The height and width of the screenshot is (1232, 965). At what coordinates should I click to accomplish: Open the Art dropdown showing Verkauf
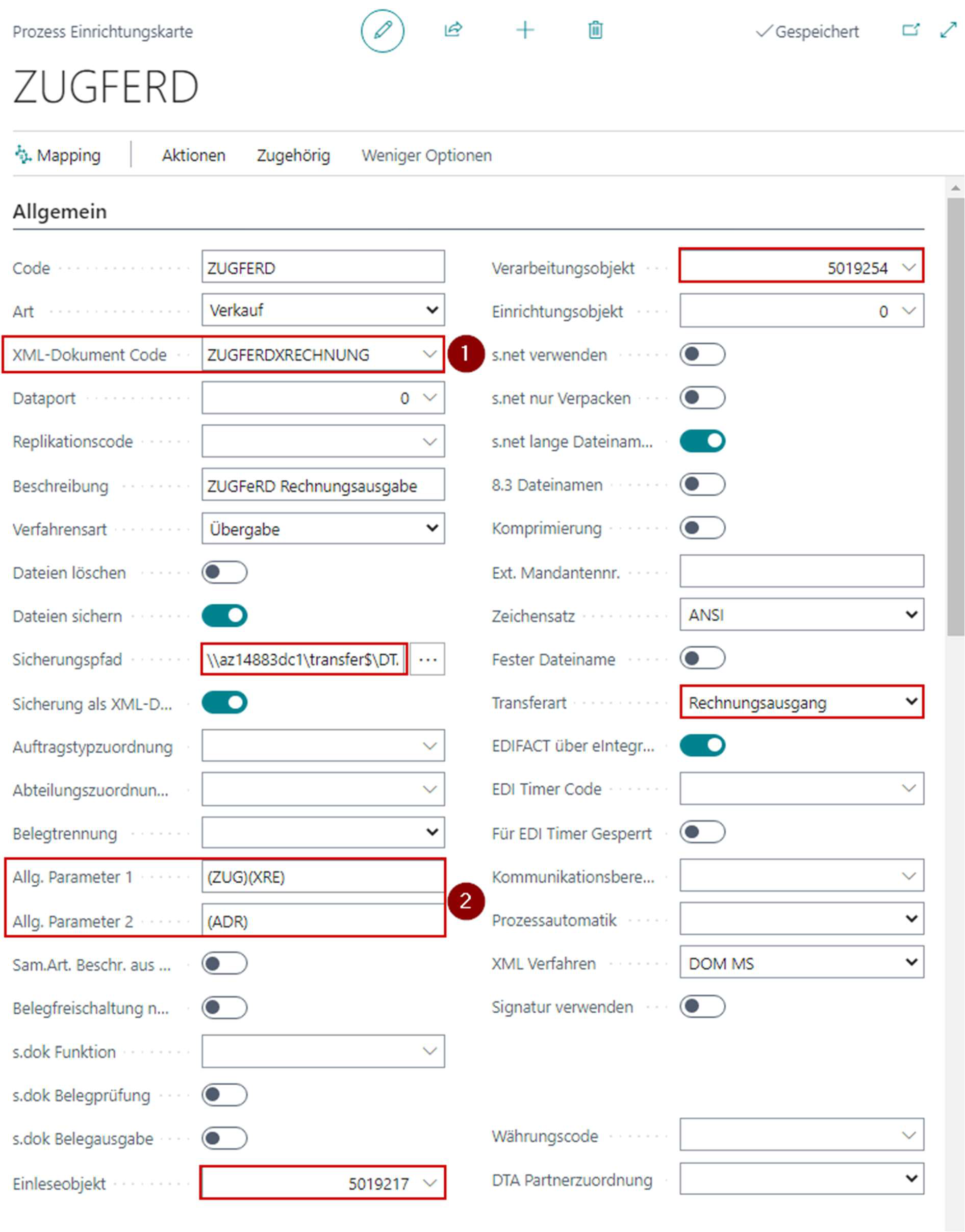[323, 310]
